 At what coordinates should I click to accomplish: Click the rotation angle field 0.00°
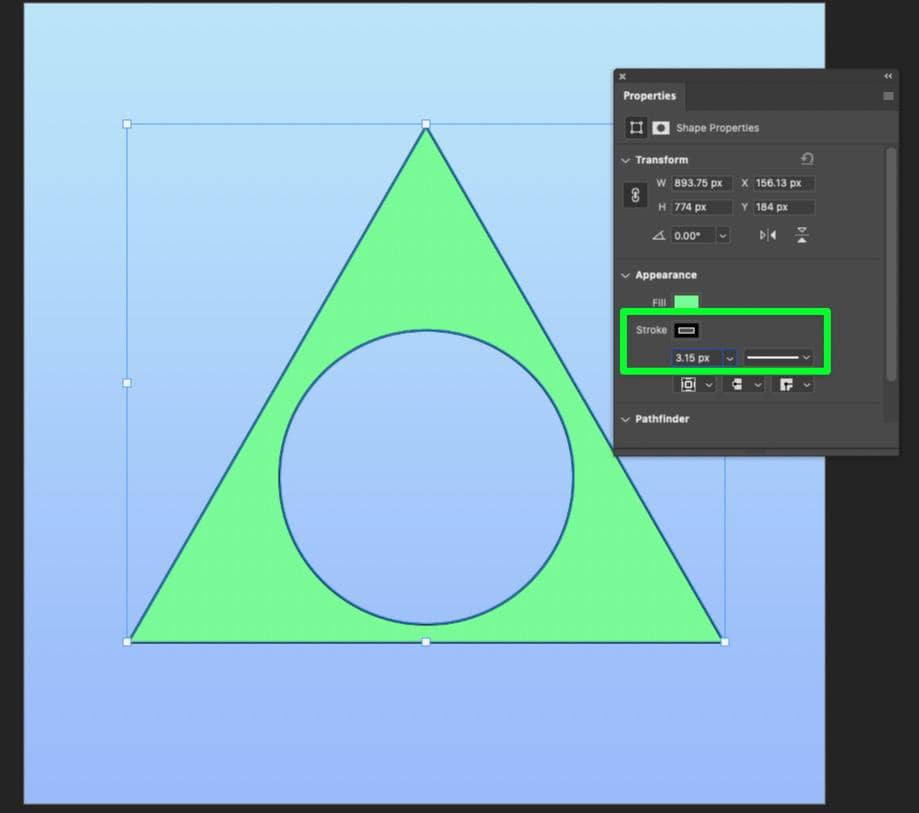pyautogui.click(x=693, y=236)
